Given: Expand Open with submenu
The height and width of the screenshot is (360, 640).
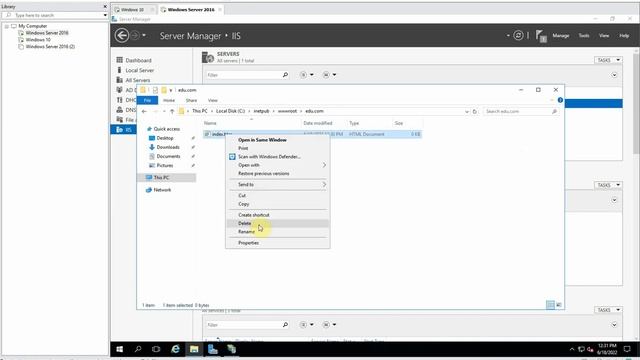Looking at the screenshot, I should point(278,165).
